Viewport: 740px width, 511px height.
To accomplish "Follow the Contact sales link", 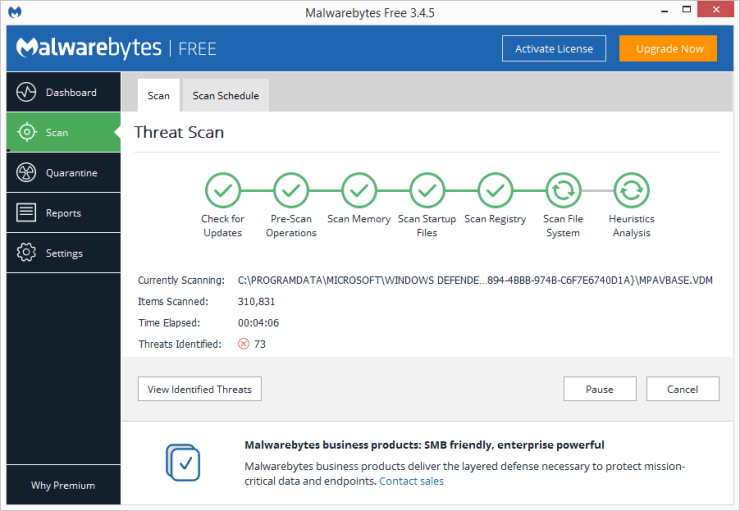I will click(411, 481).
